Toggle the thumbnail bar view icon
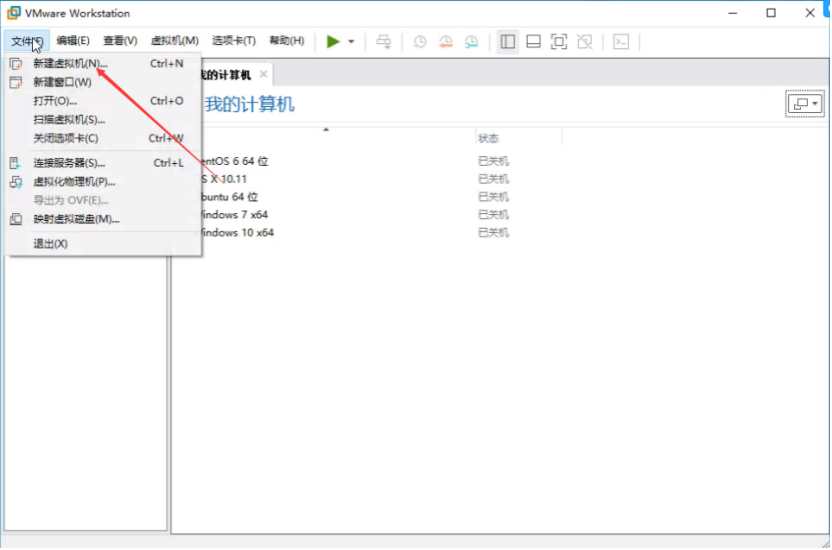Screen dimensions: 832x550 tap(533, 41)
